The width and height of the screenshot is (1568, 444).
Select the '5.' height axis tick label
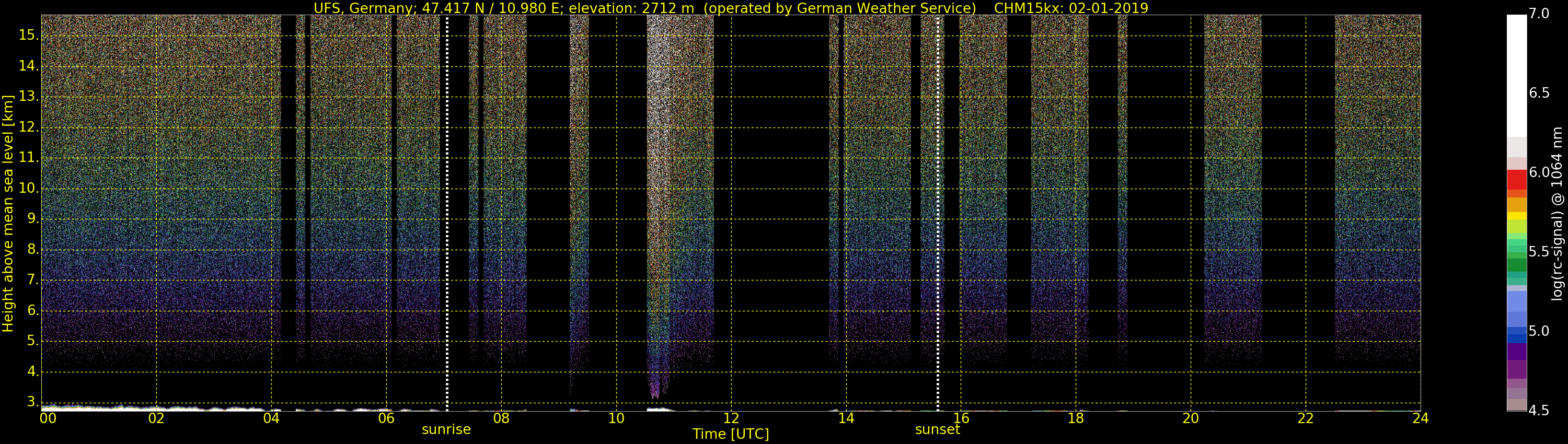point(32,341)
